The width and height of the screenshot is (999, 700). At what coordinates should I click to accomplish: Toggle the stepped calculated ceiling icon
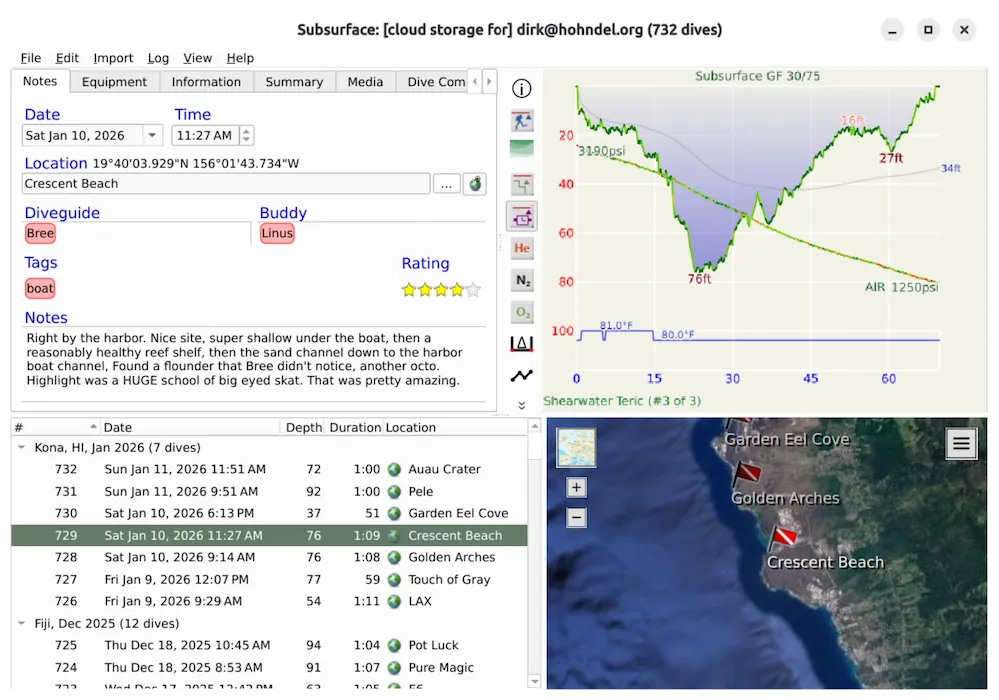[x=522, y=185]
